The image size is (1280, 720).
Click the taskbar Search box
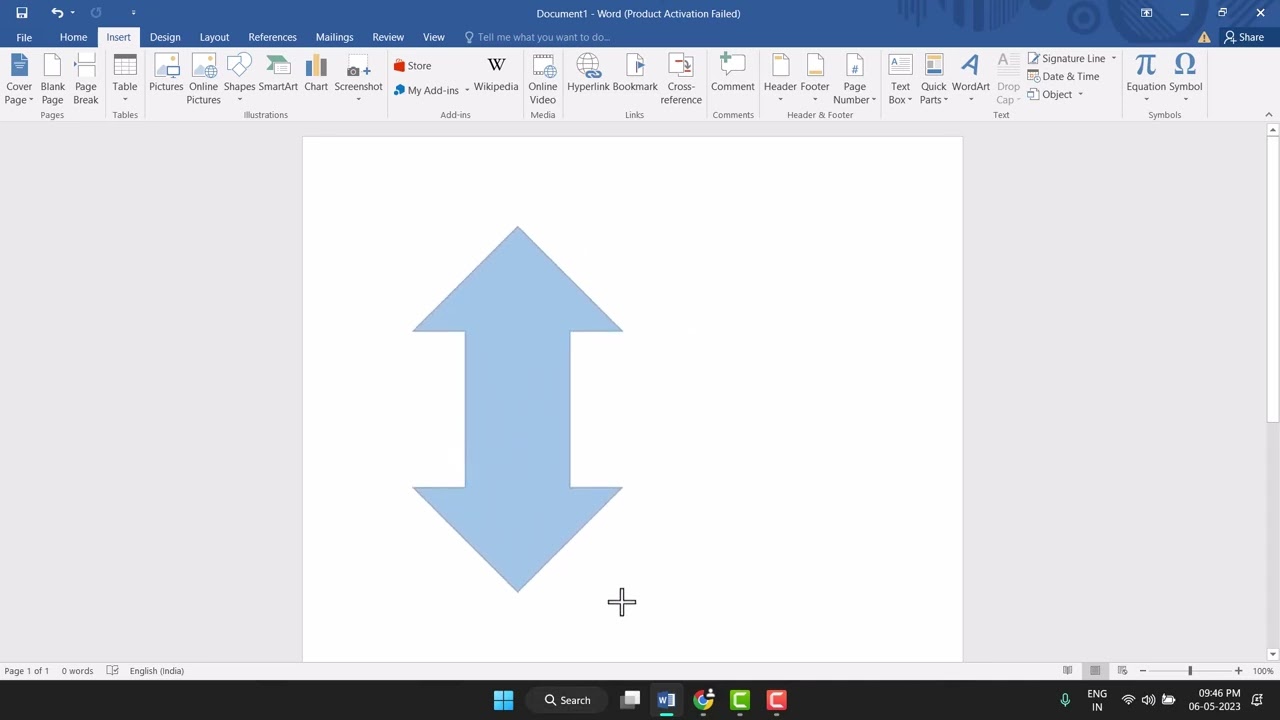[568, 700]
